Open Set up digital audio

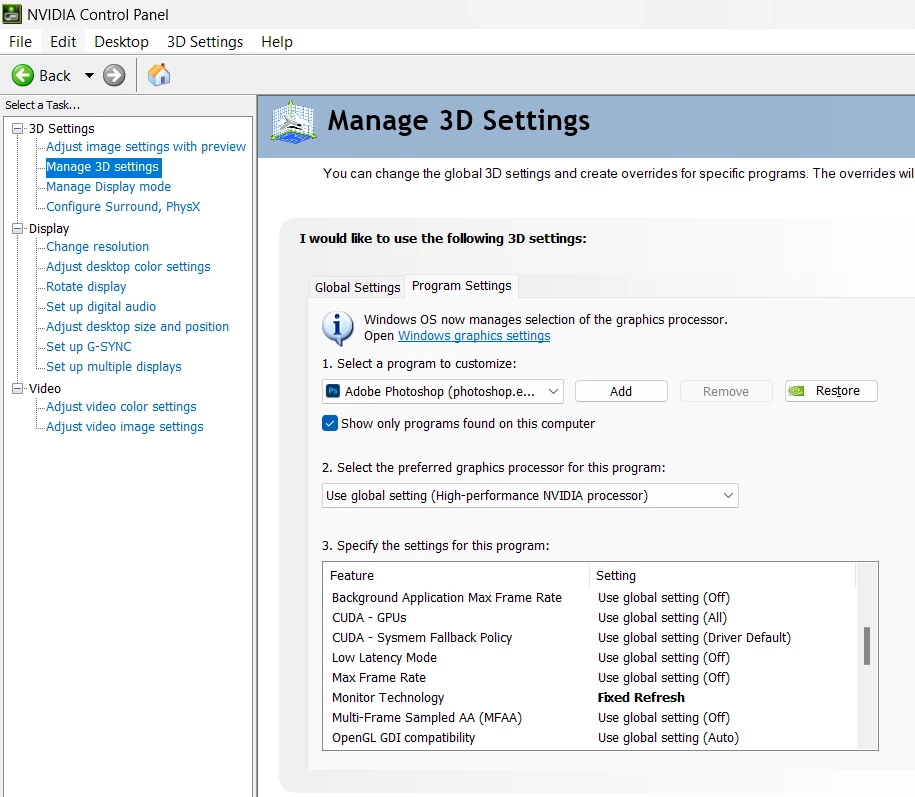pos(101,306)
